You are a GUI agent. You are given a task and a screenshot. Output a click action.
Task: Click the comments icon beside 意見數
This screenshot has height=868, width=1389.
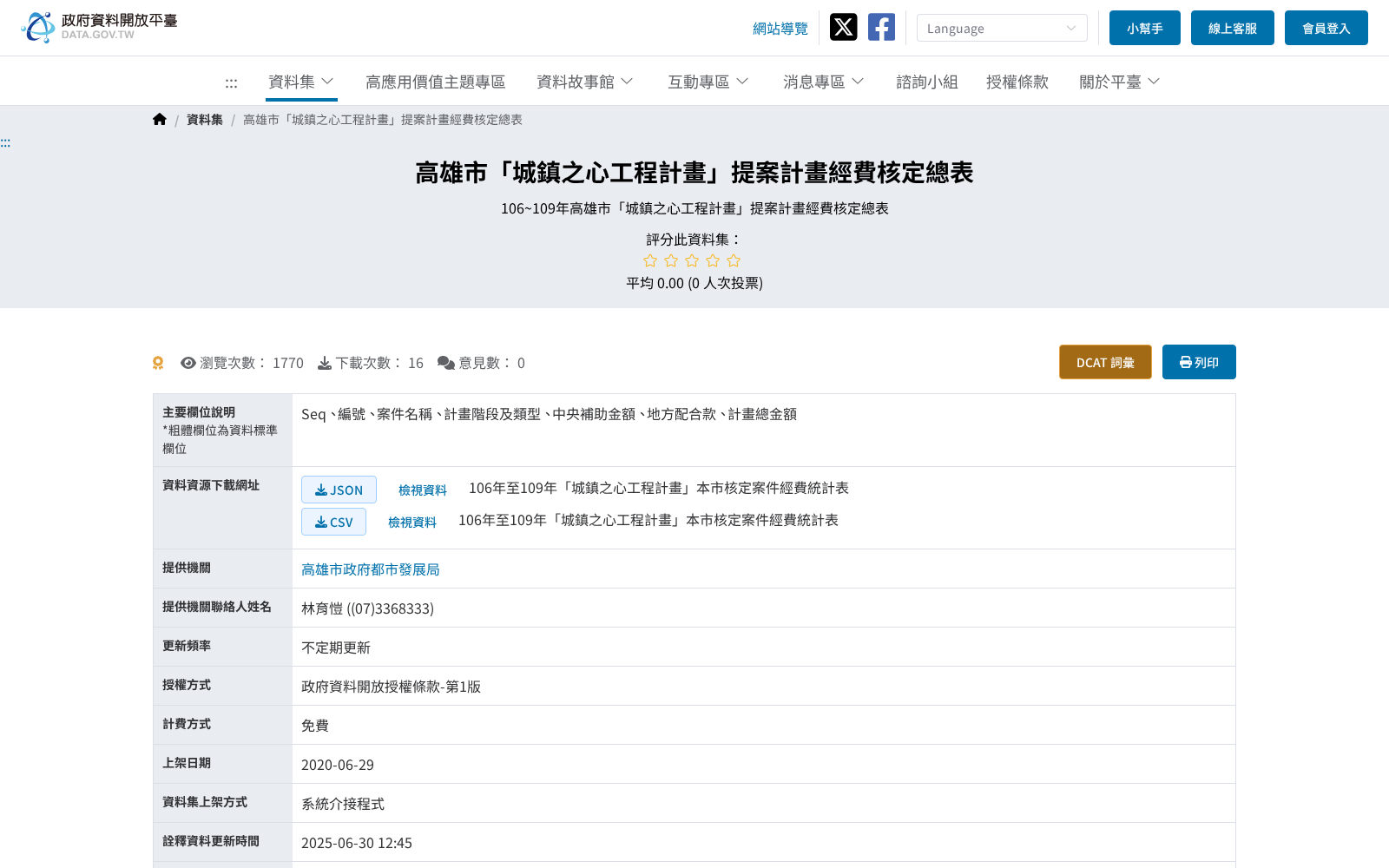point(446,363)
